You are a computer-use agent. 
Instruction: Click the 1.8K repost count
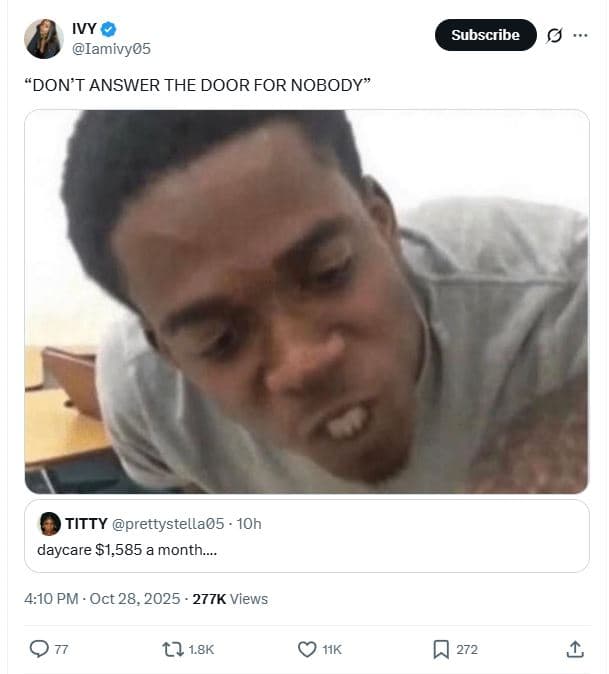point(201,649)
